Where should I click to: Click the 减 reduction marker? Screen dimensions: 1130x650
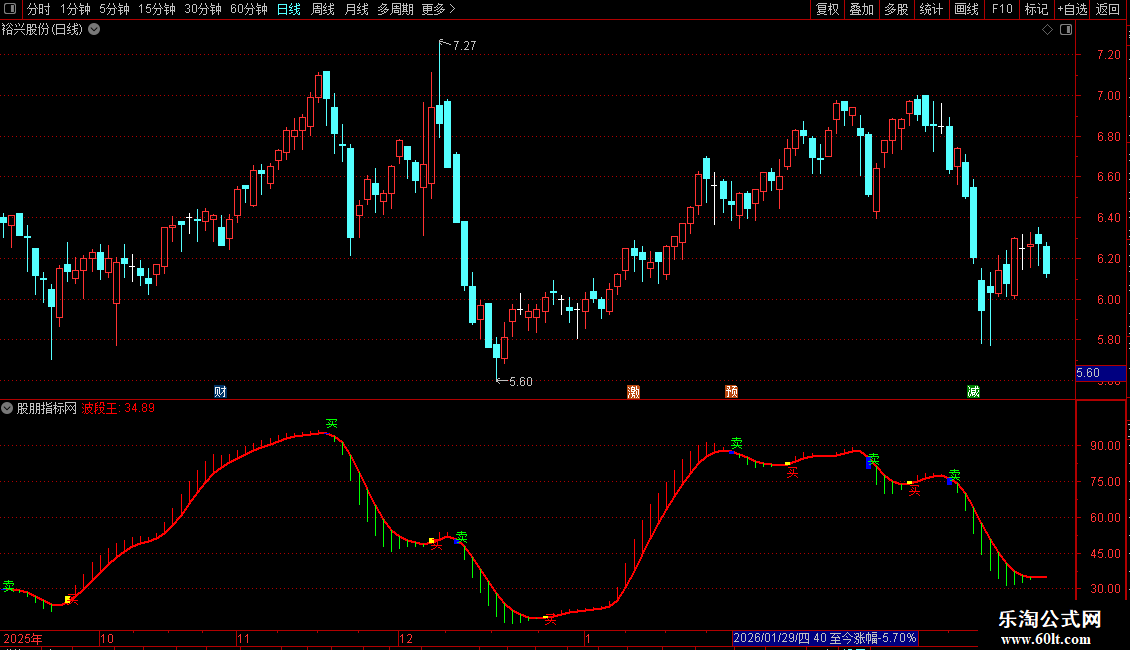coord(974,391)
